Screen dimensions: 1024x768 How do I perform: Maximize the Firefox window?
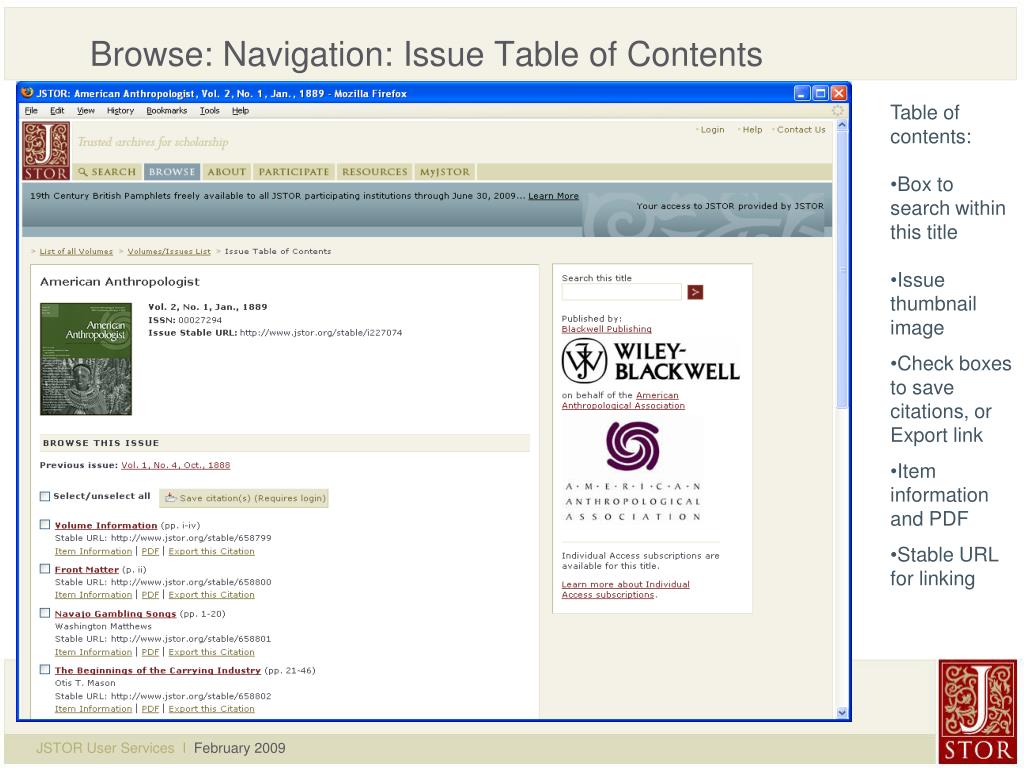coord(820,93)
